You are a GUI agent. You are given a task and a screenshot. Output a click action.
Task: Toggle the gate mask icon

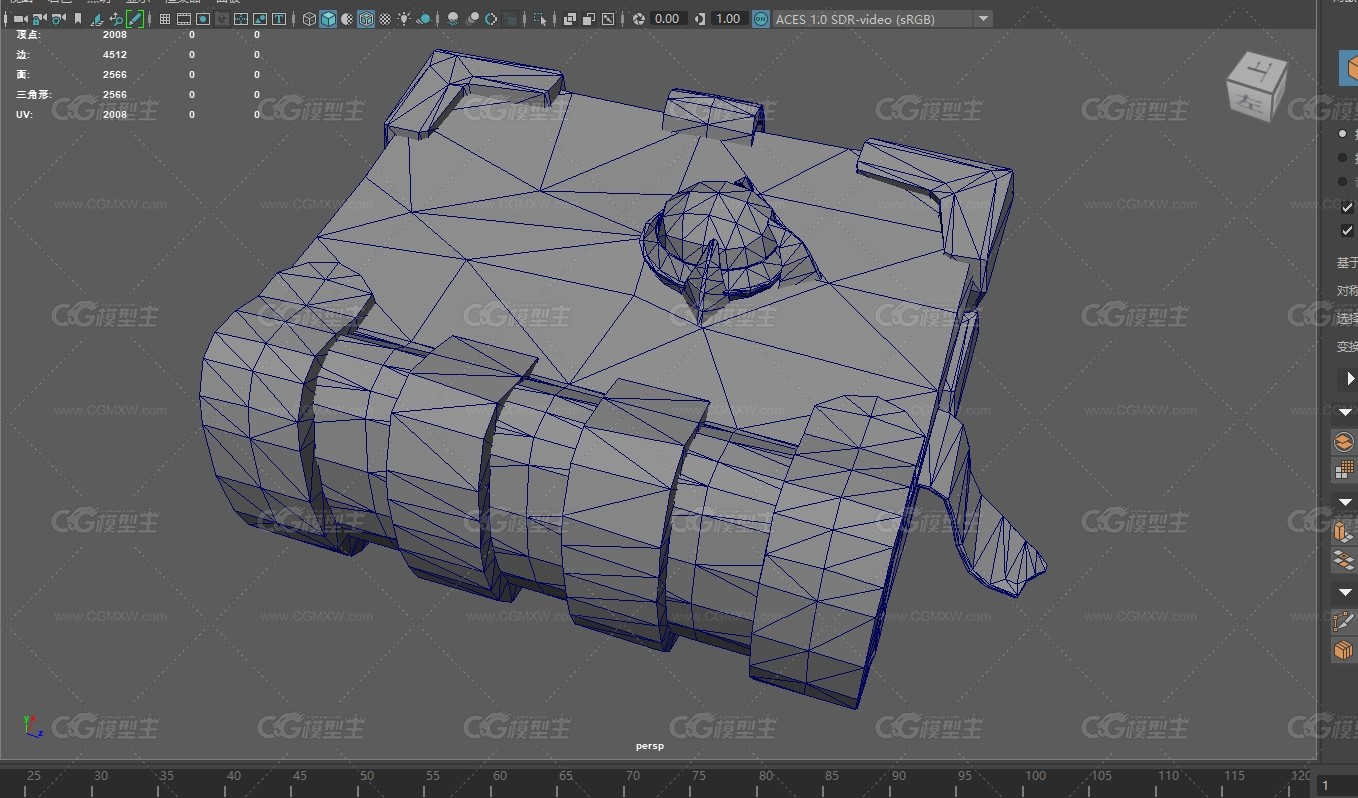pyautogui.click(x=222, y=19)
